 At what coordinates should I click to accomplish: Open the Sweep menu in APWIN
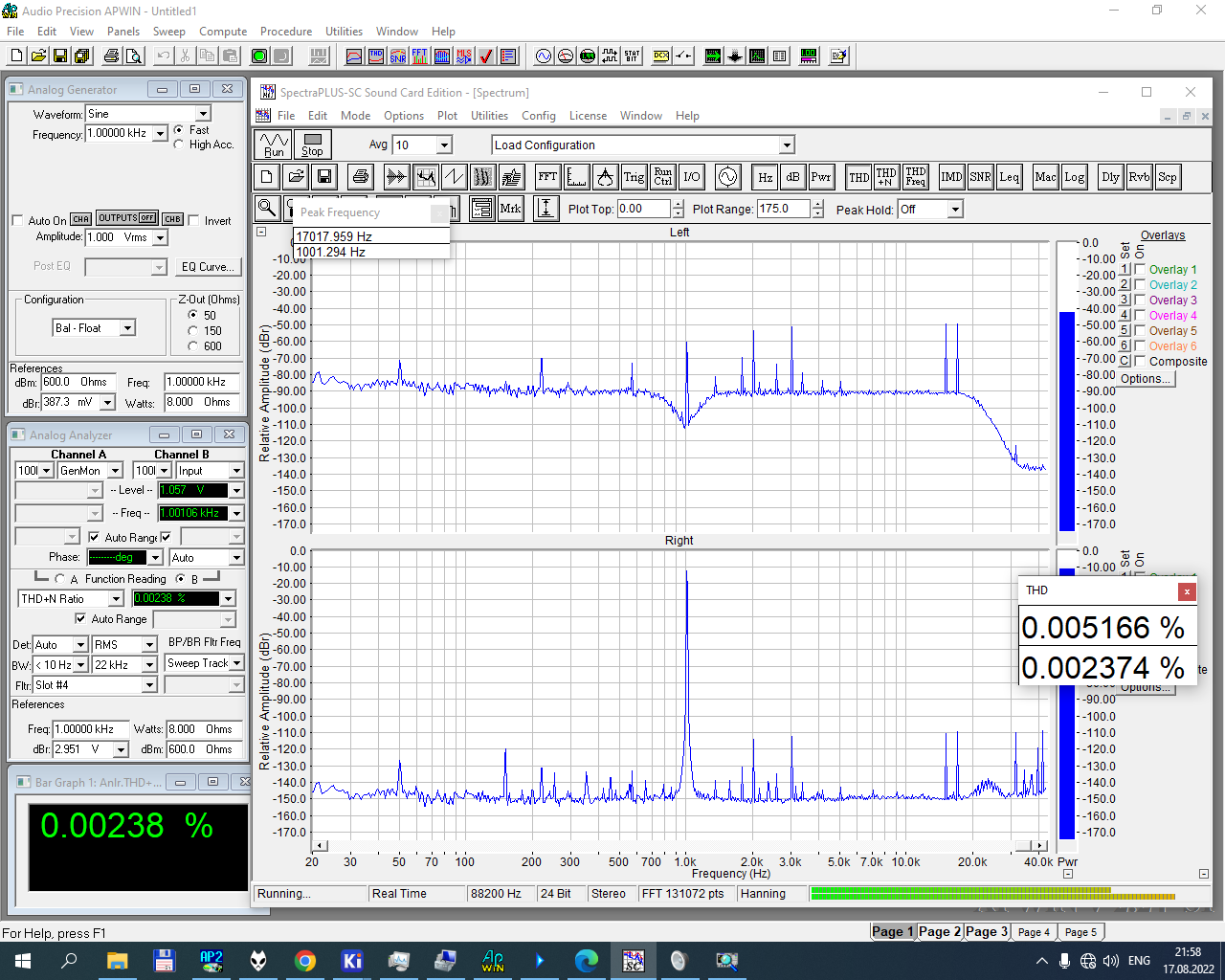(x=168, y=32)
